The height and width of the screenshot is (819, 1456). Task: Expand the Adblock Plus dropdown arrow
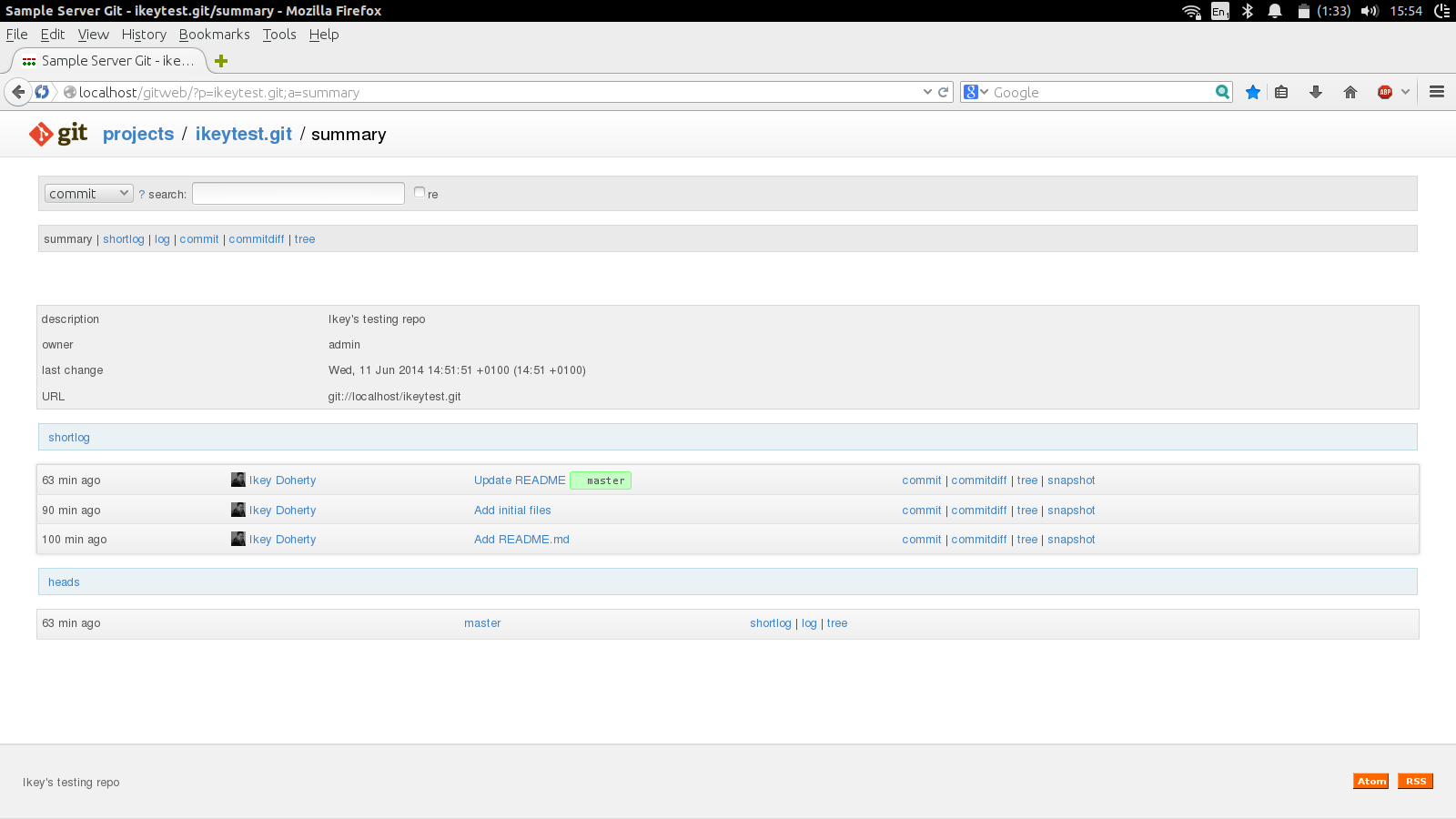point(1405,92)
